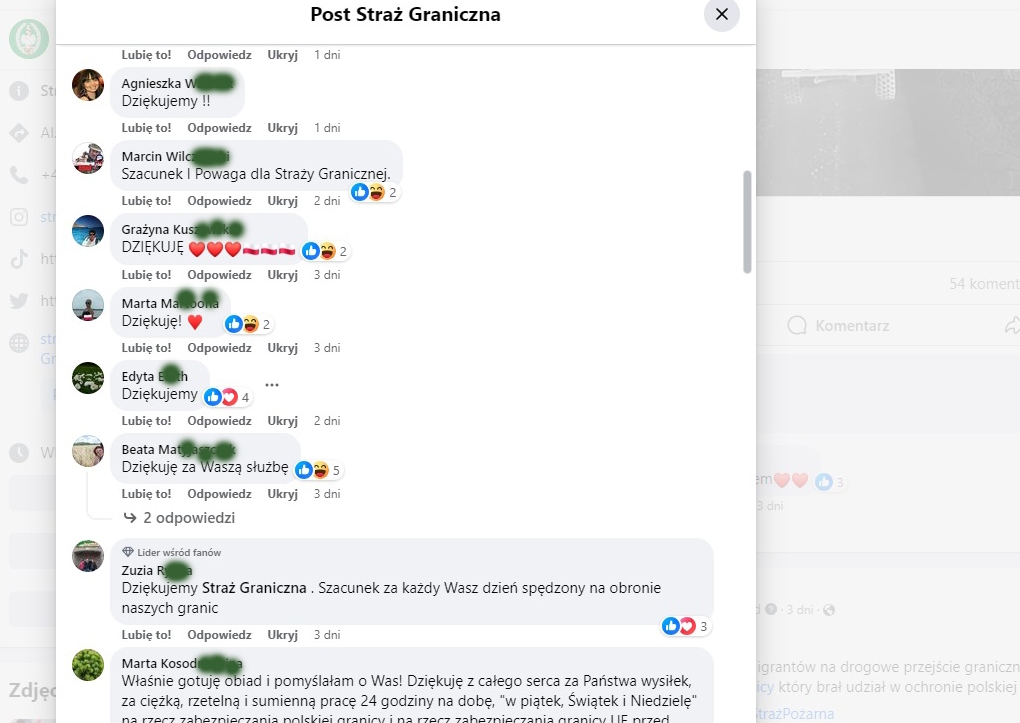Screen dimensions: 1020x723
Task: Toggle Lubię to! on Edyta's comment
Action: point(146,421)
